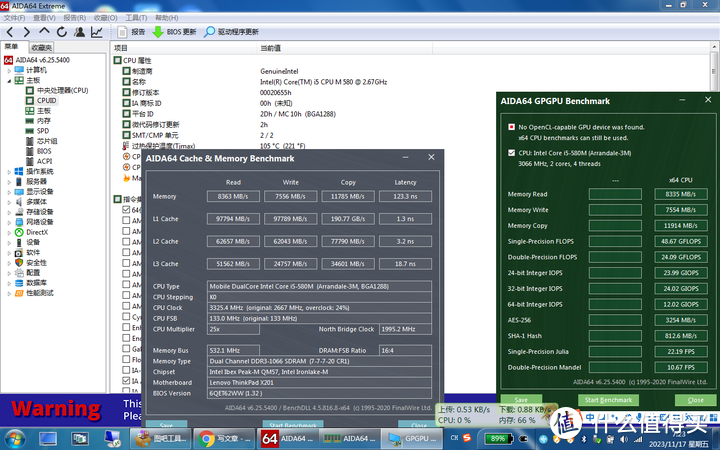
Task: Expand the 多媒体 tree node
Action: 9,202
